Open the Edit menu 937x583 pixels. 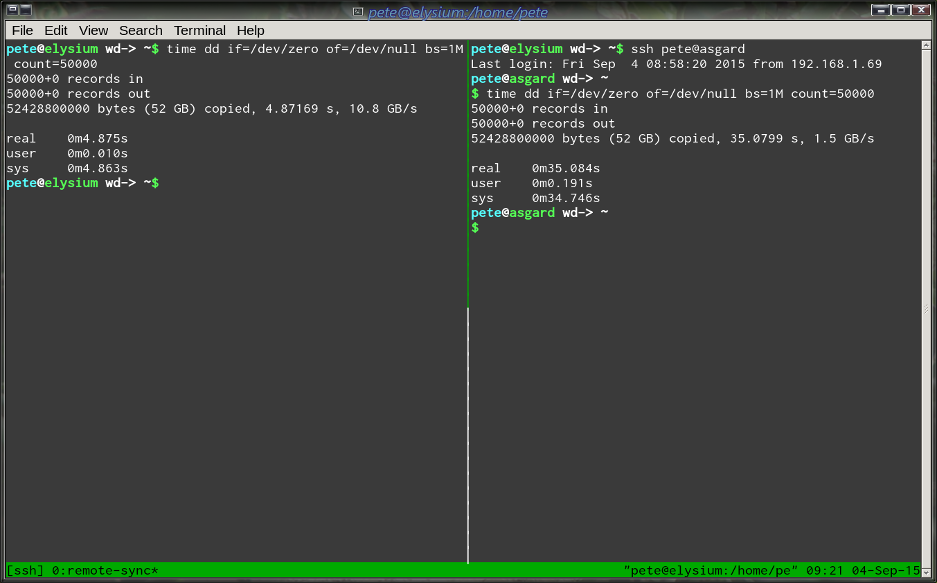click(x=56, y=30)
